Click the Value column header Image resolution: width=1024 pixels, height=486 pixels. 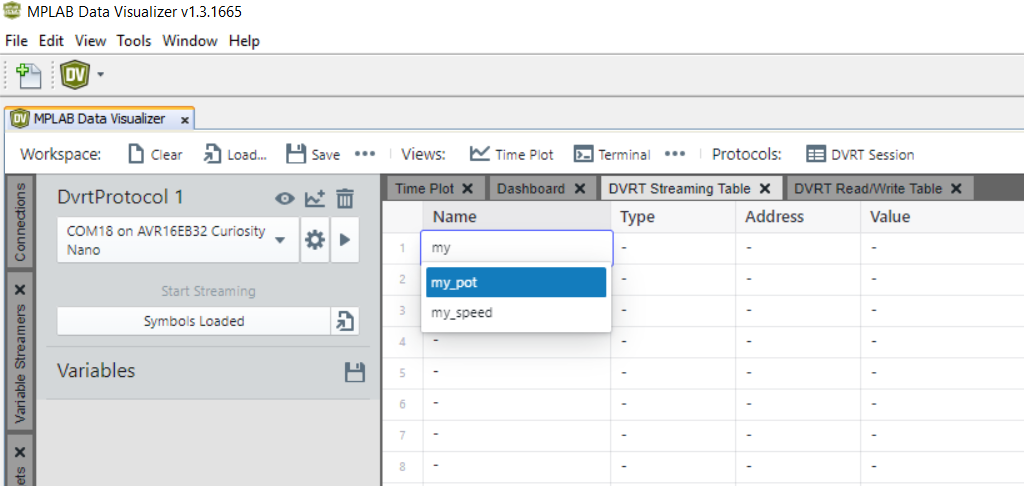tap(942, 216)
